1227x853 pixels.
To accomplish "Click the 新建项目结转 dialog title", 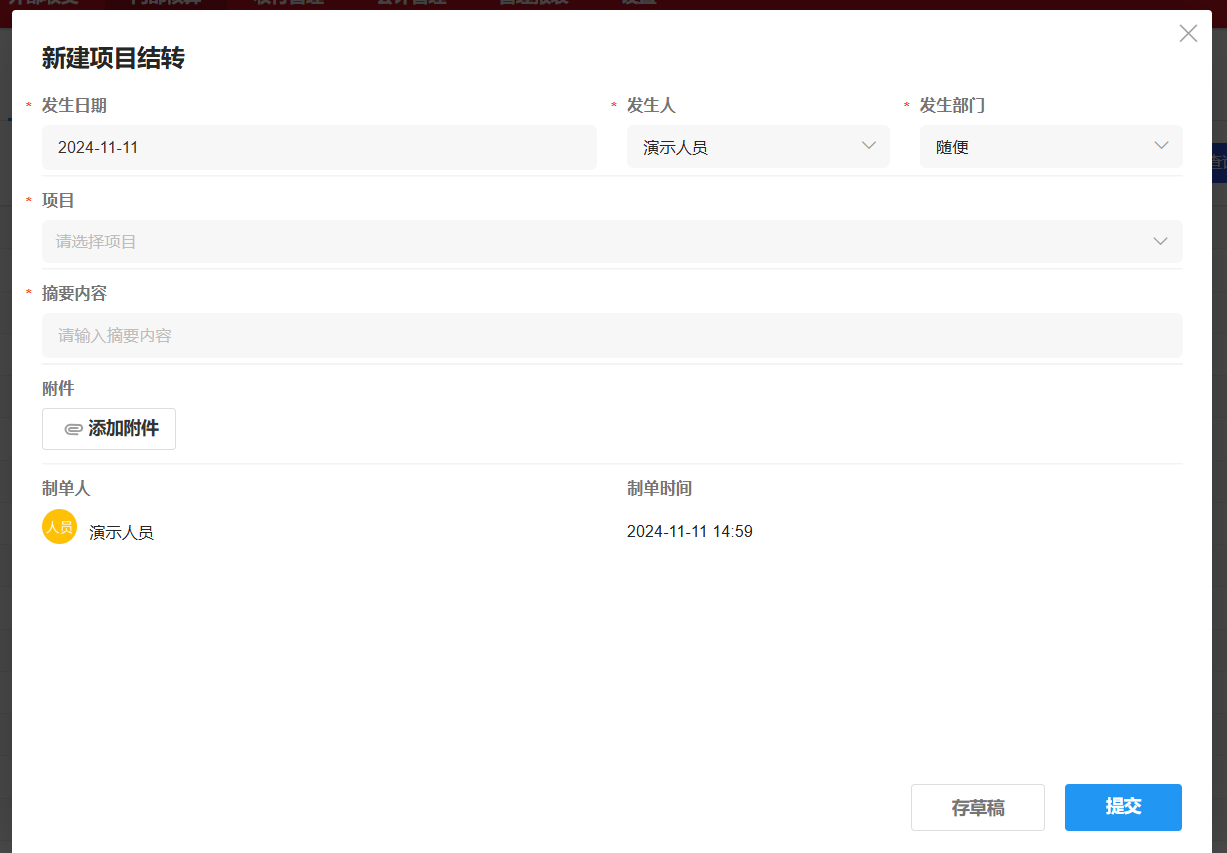I will tap(113, 58).
